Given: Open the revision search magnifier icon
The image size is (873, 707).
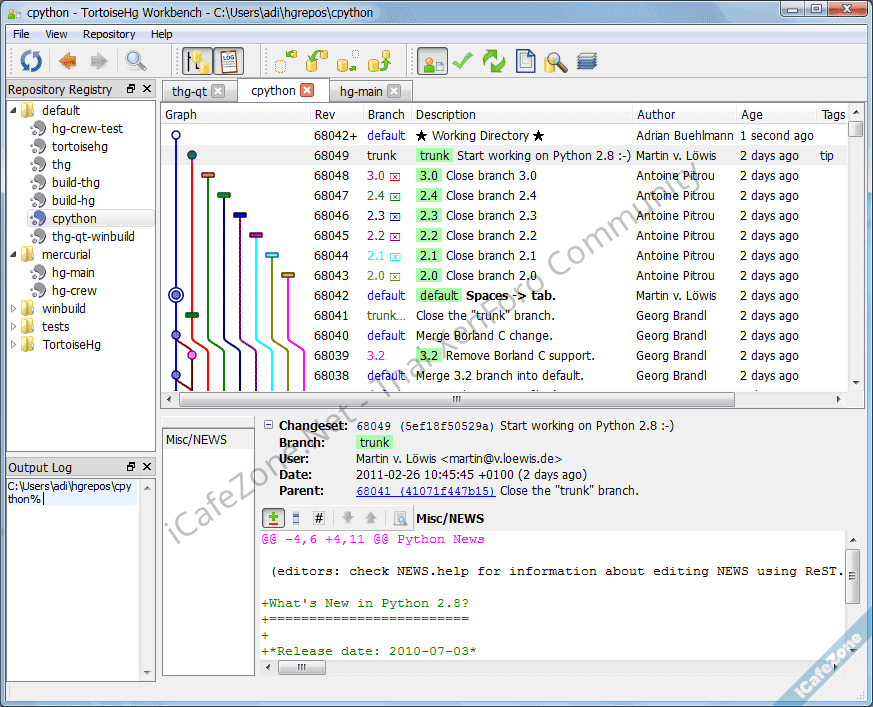Looking at the screenshot, I should [135, 61].
